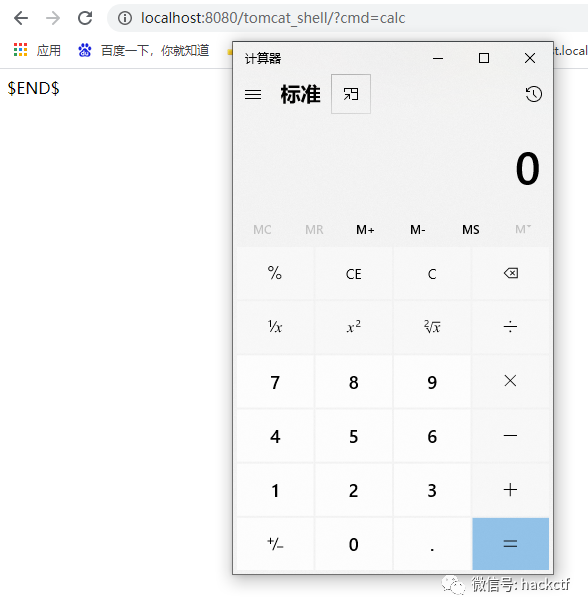Click the browser back arrow
588x611 pixels.
pyautogui.click(x=21, y=18)
